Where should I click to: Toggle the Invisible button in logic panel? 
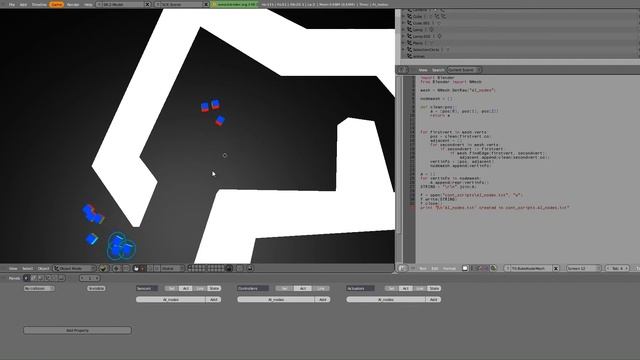point(96,289)
